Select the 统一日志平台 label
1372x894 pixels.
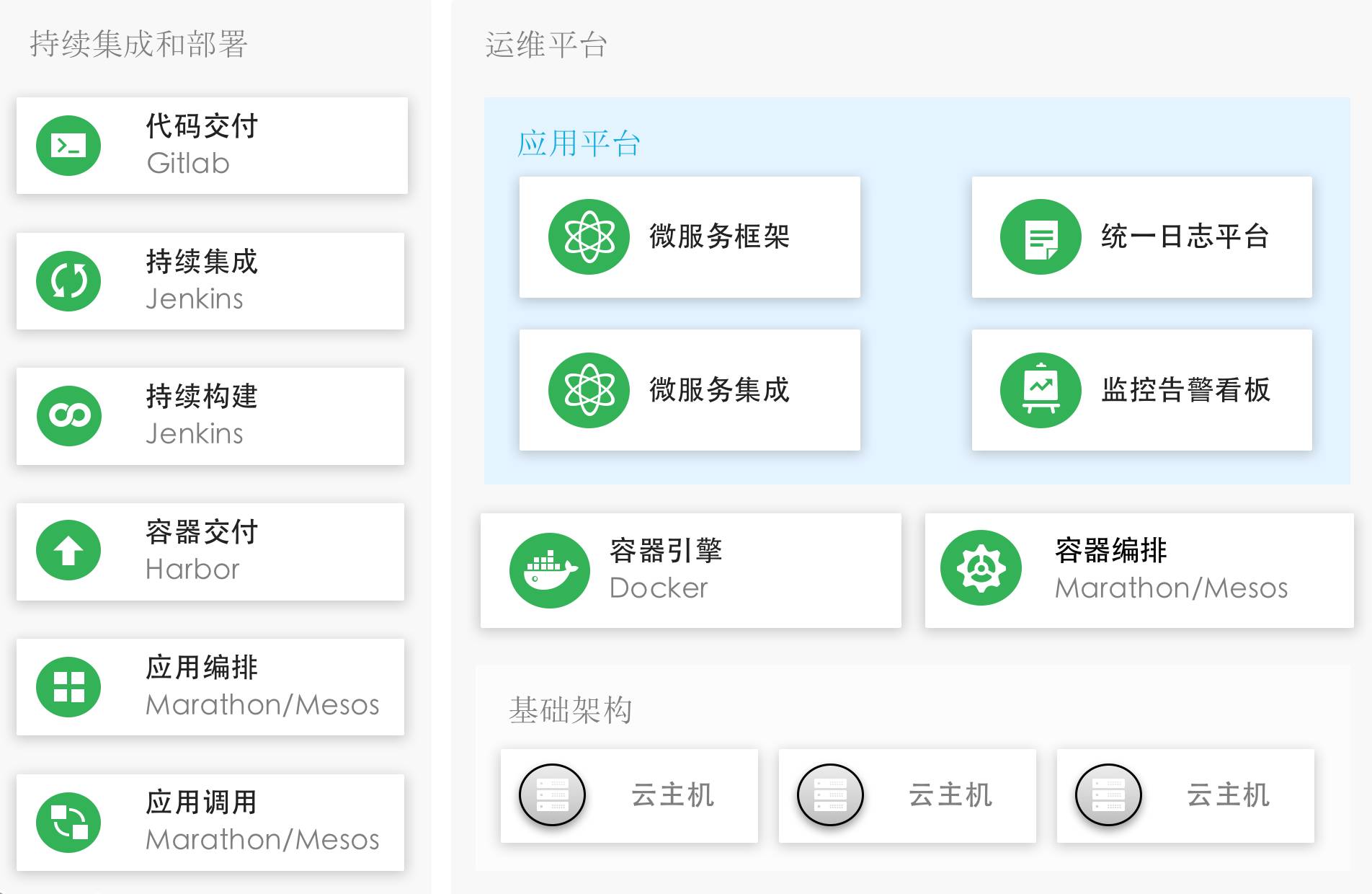[1185, 236]
